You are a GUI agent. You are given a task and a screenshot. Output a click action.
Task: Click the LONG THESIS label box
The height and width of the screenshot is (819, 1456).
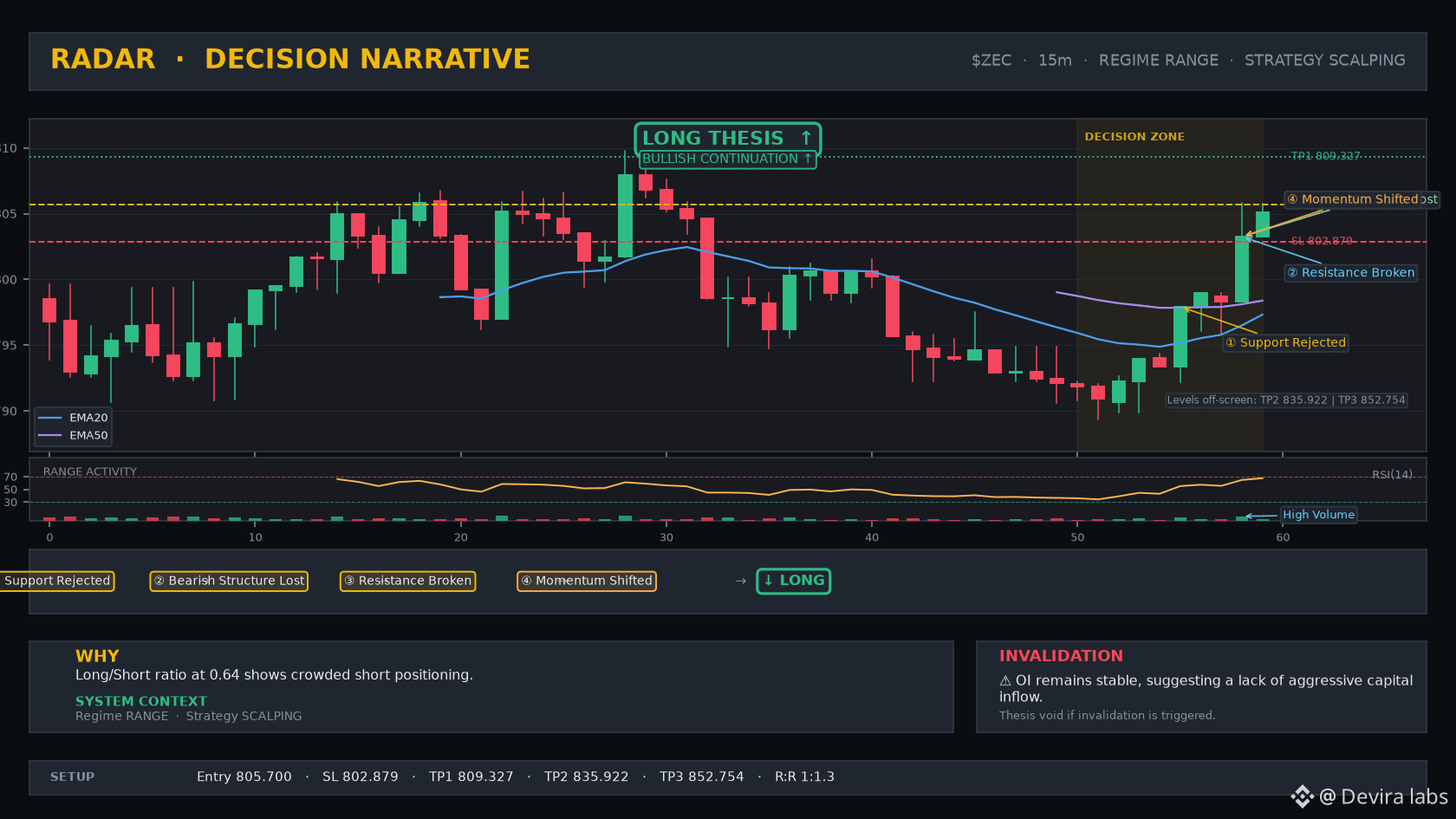[727, 138]
